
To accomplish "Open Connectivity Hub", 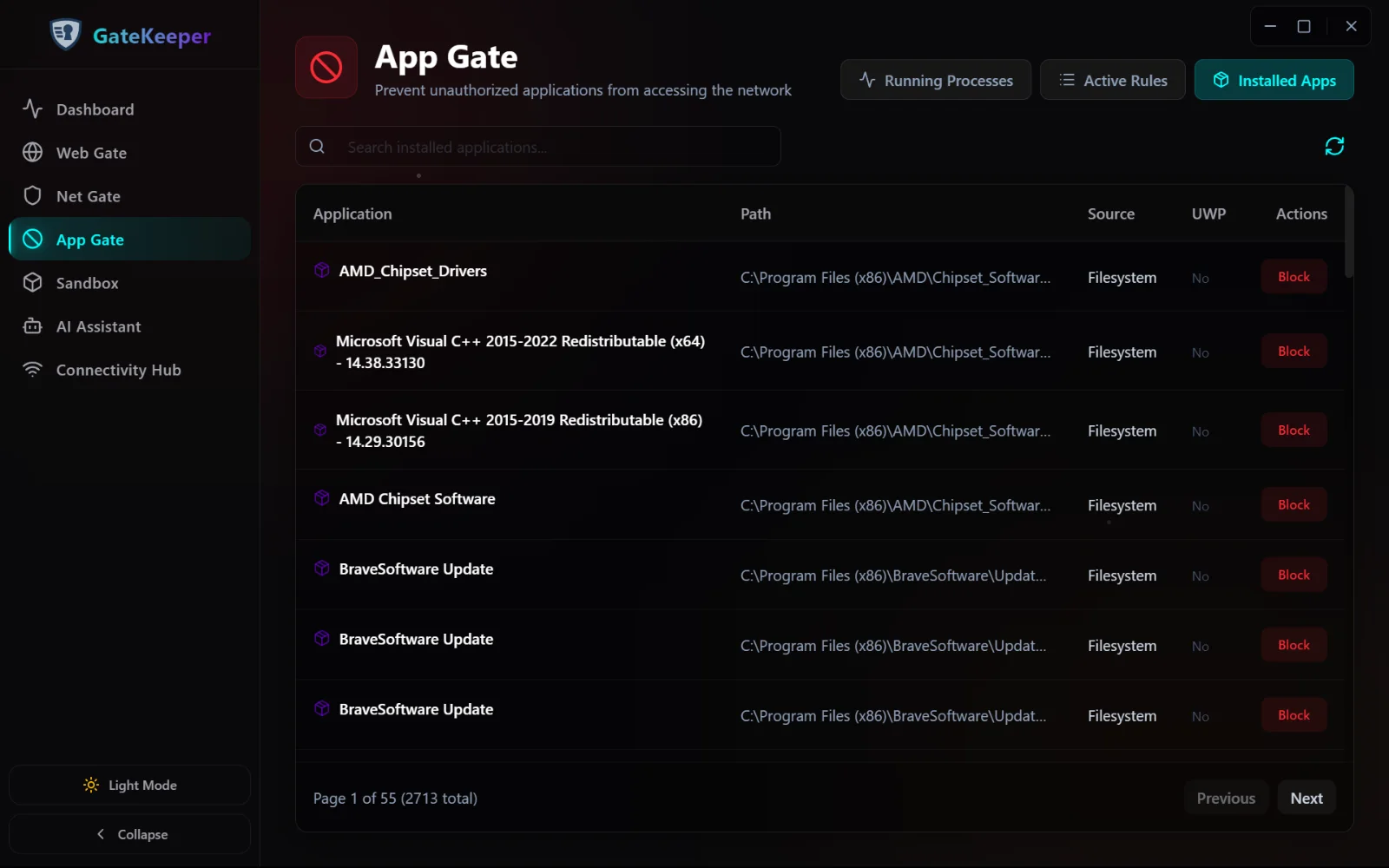I will (x=130, y=370).
